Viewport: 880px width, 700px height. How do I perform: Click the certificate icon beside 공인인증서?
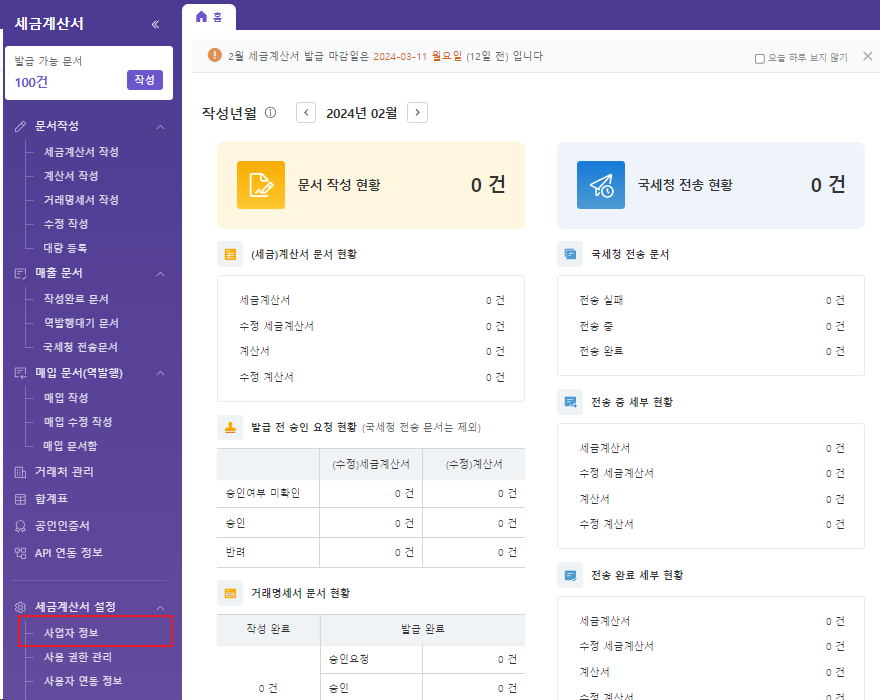pos(21,526)
